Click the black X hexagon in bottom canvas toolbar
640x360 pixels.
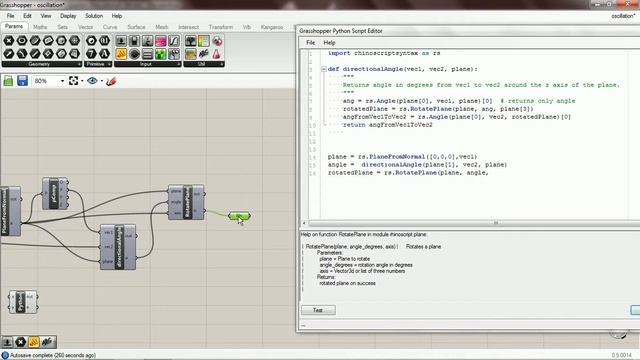pyautogui.click(x=20, y=342)
